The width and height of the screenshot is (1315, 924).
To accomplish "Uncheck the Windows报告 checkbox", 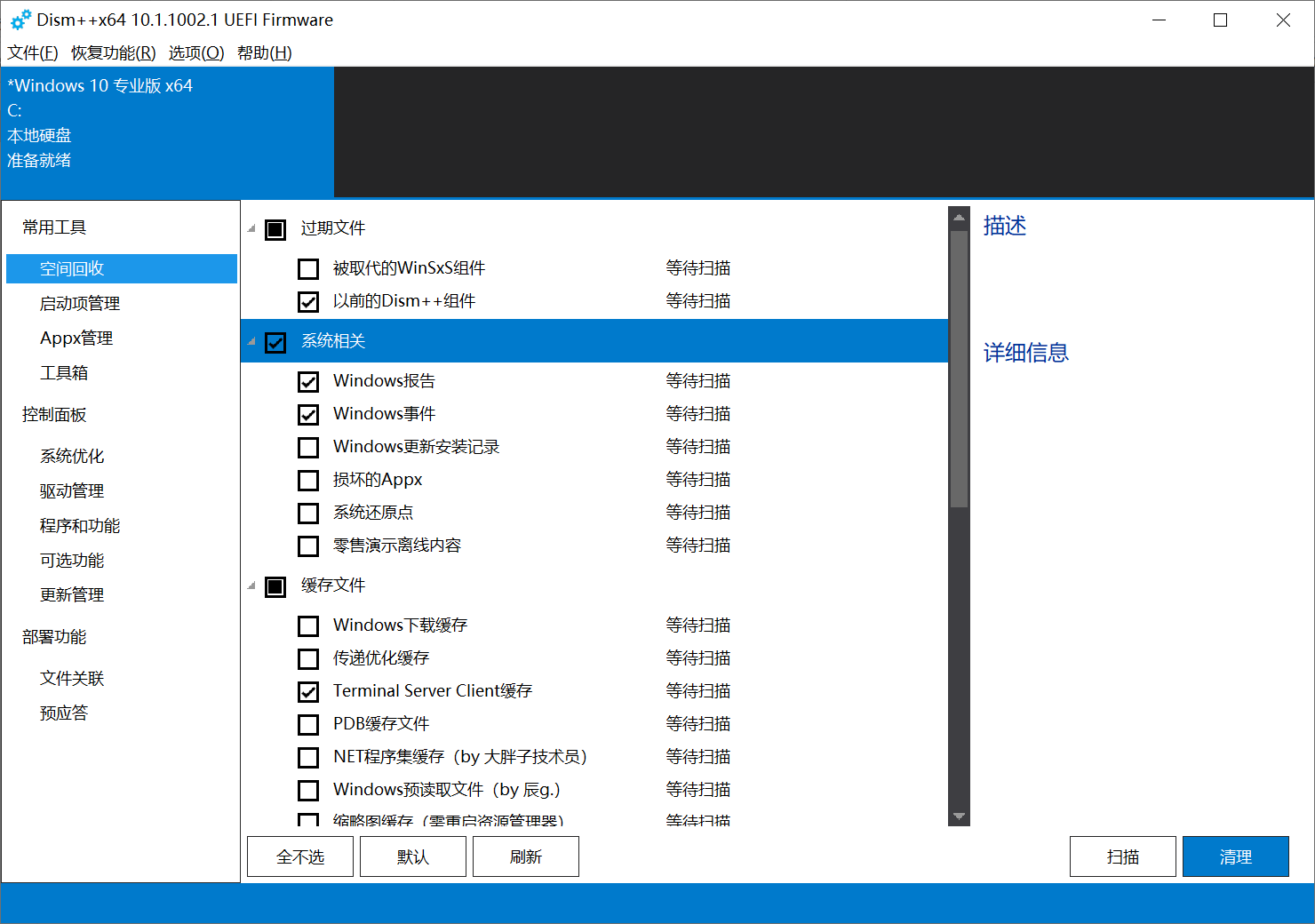I will [308, 381].
